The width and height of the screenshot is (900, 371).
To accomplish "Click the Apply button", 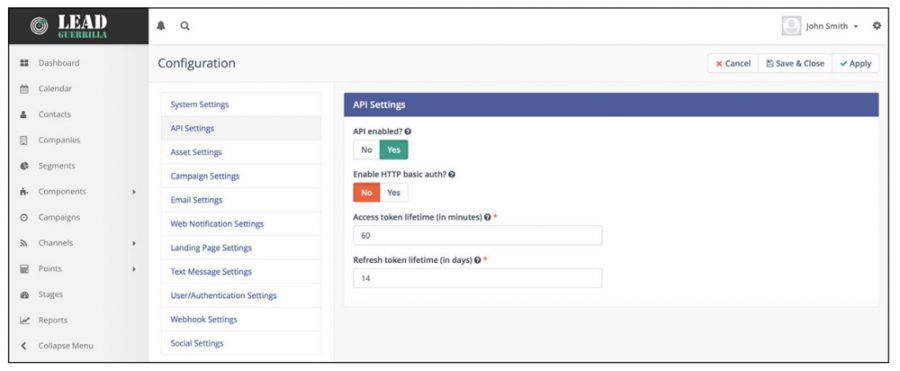I will [x=855, y=63].
